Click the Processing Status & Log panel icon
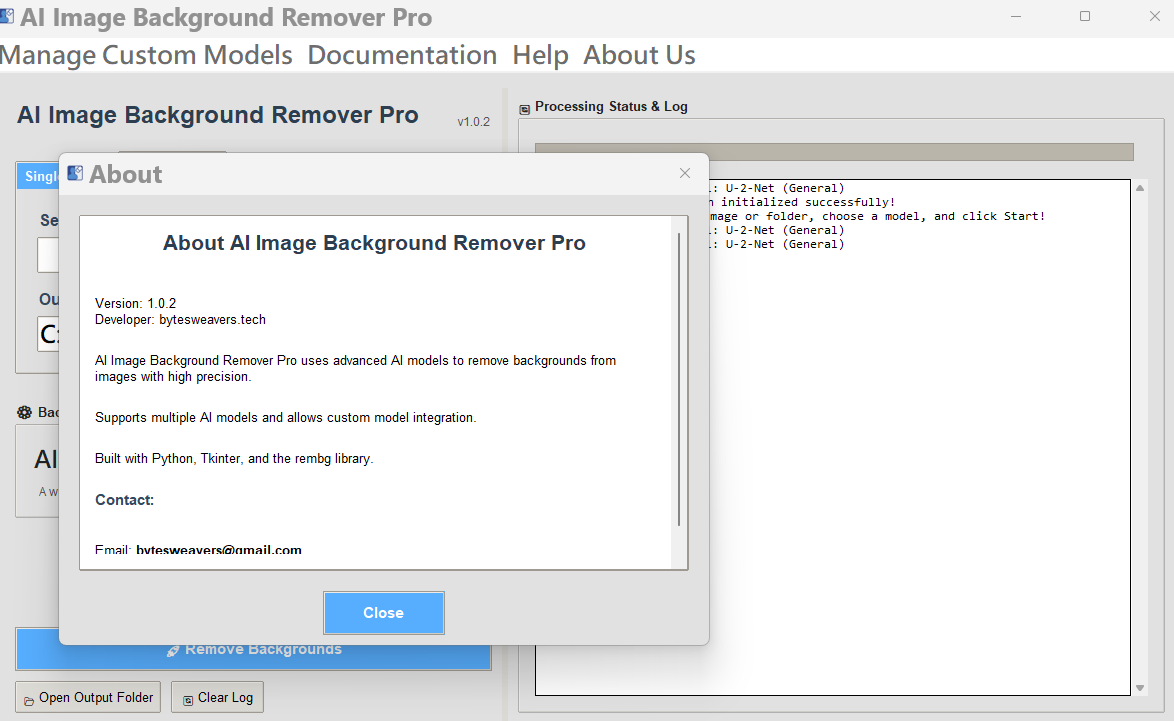Screen dimensions: 1174x721 click(525, 108)
